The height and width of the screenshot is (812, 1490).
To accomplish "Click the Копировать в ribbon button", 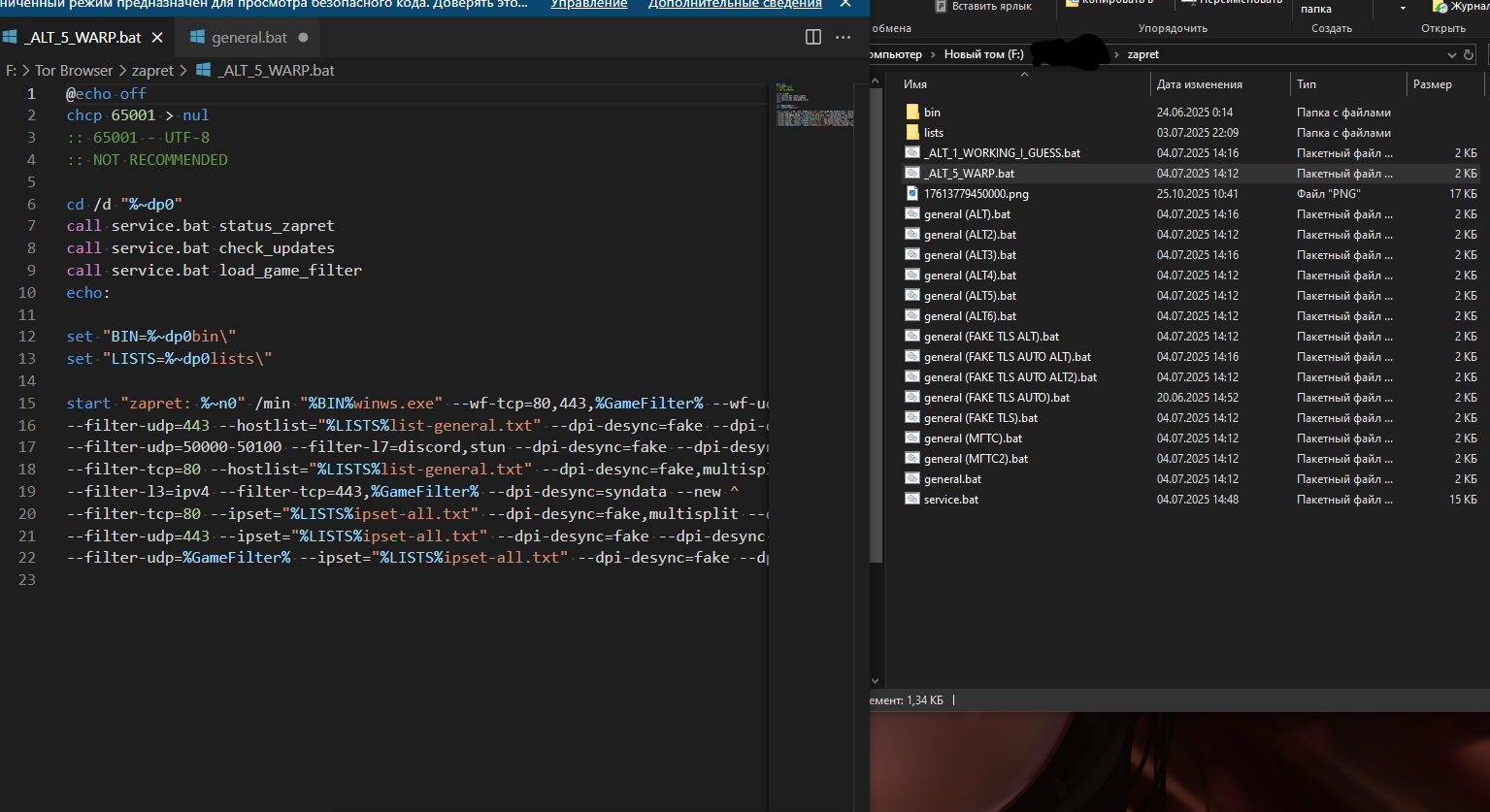I will [x=1109, y=4].
